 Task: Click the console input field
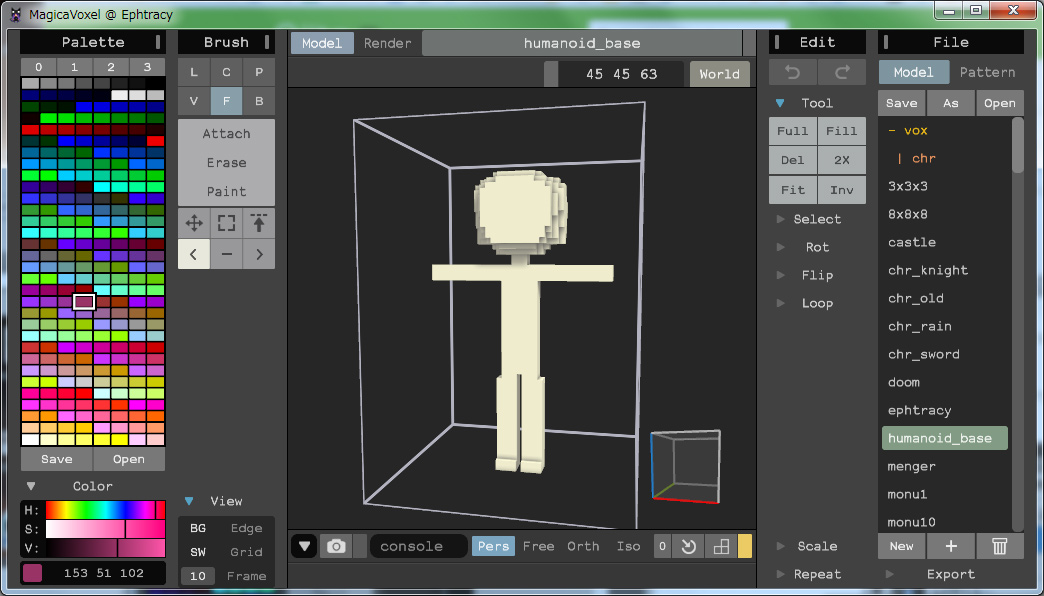coord(418,546)
